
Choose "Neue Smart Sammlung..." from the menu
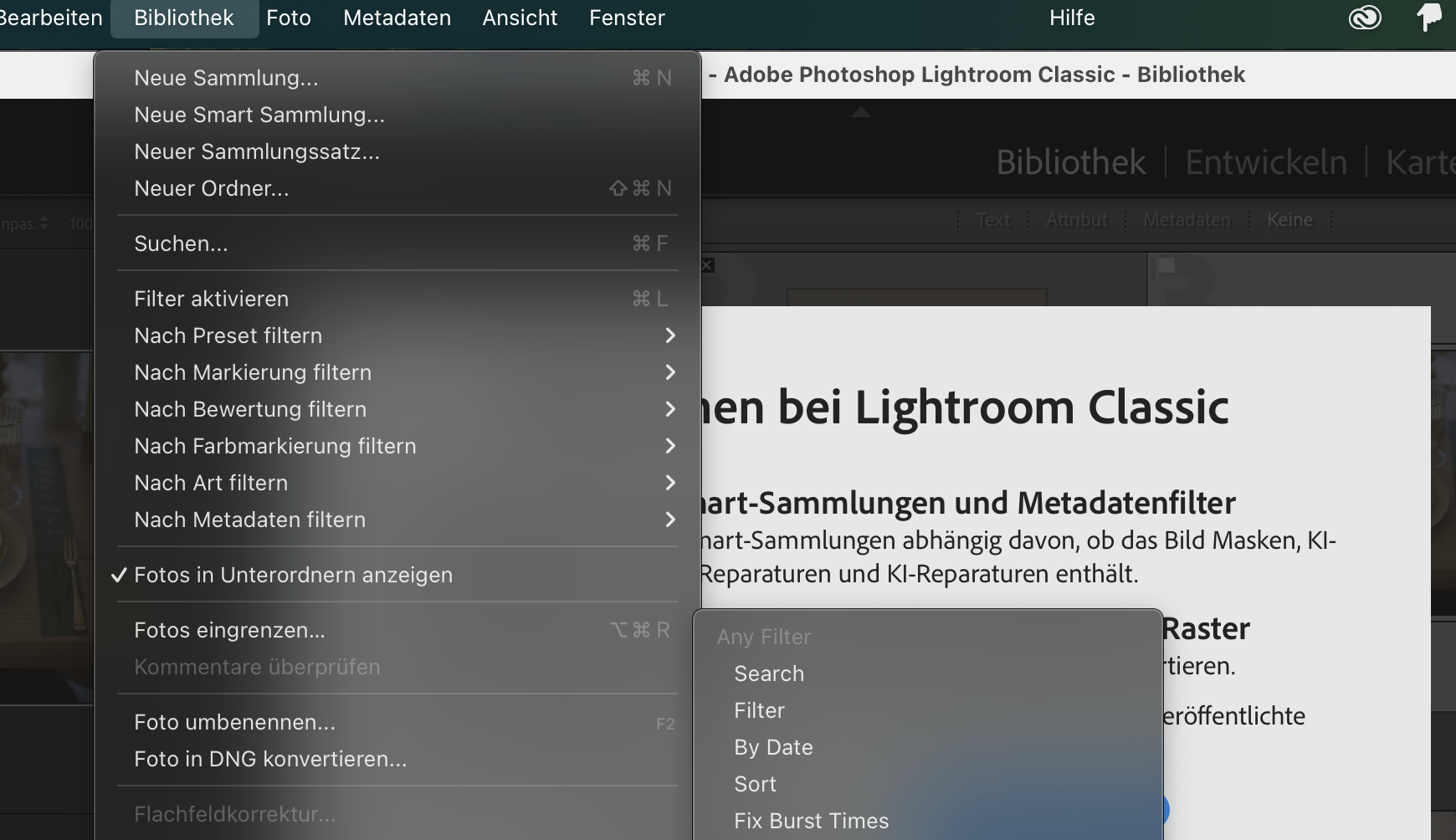259,115
